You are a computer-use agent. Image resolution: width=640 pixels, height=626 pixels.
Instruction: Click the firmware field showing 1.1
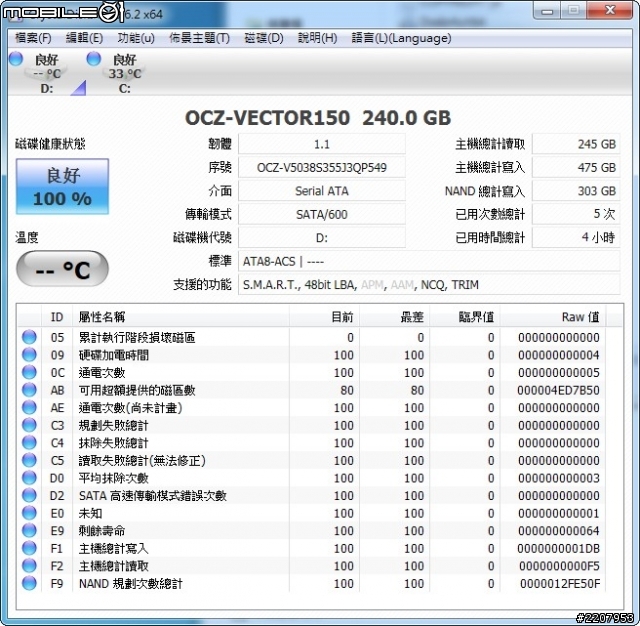pyautogui.click(x=322, y=144)
